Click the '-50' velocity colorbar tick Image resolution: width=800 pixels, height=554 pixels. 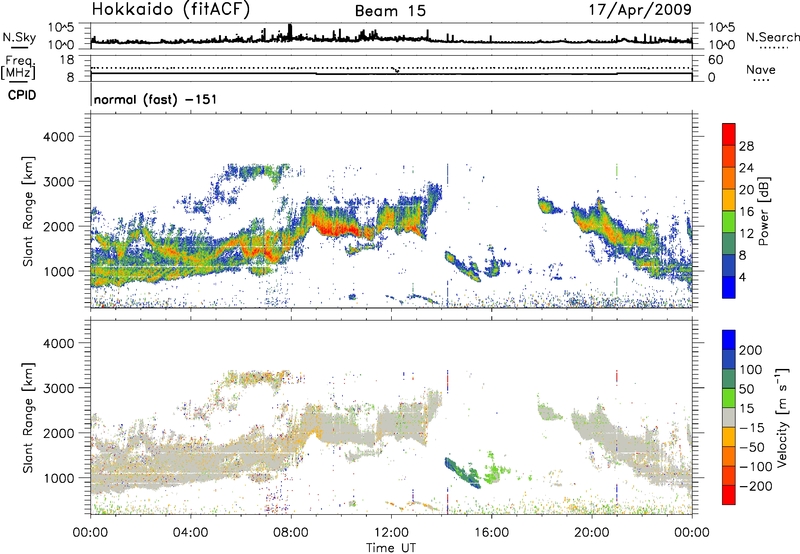[x=752, y=447]
